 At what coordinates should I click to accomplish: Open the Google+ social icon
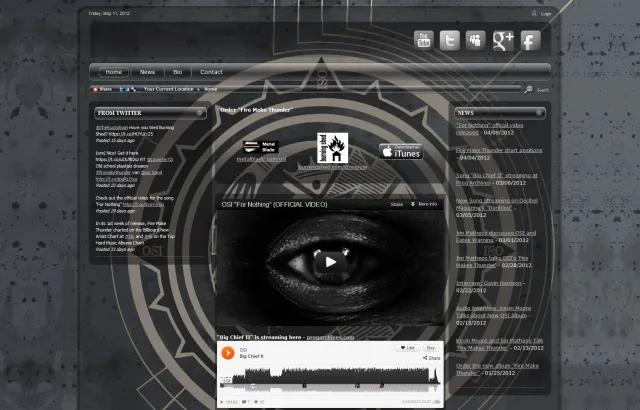[x=503, y=40]
